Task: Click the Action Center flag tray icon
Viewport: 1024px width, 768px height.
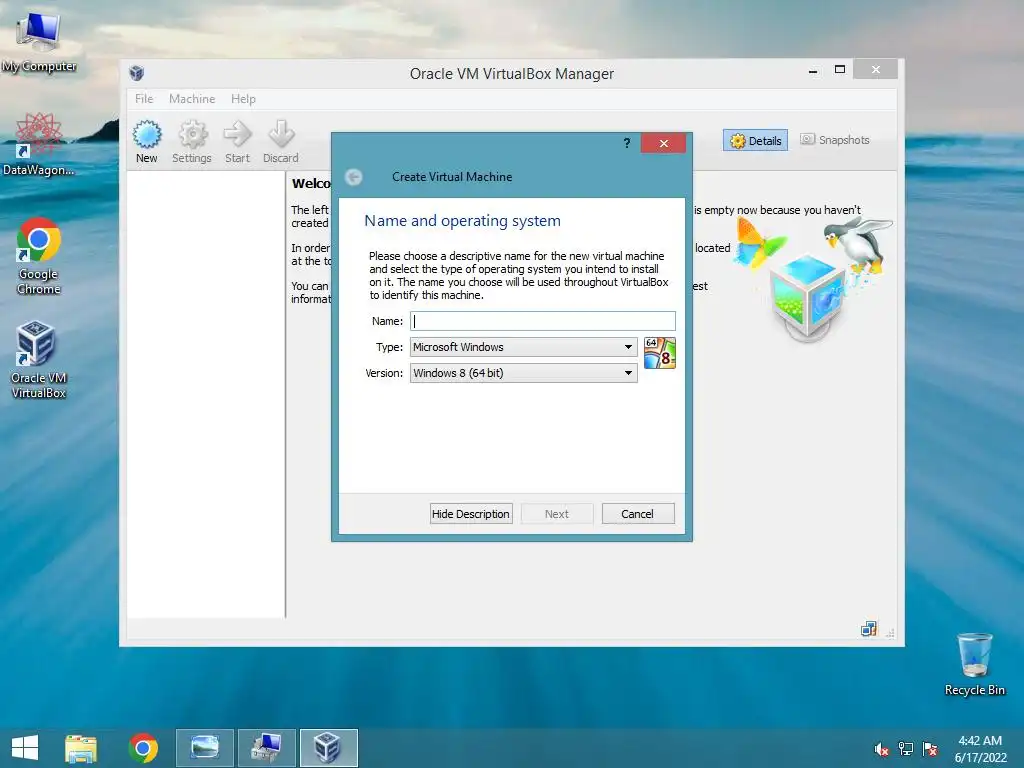Action: pos(930,749)
